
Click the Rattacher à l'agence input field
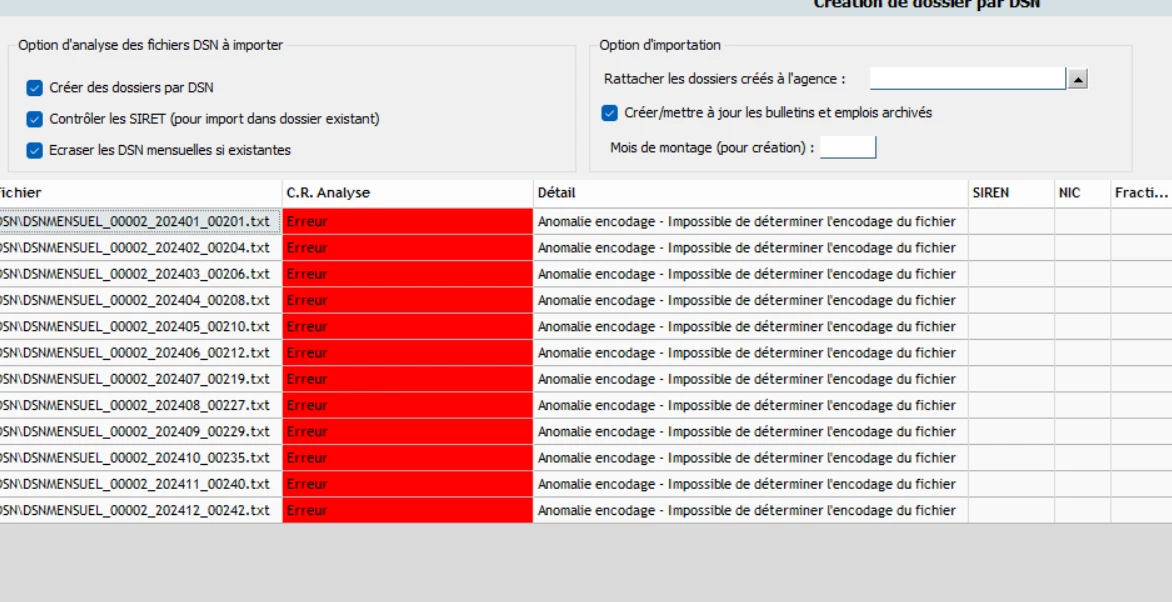coord(968,79)
